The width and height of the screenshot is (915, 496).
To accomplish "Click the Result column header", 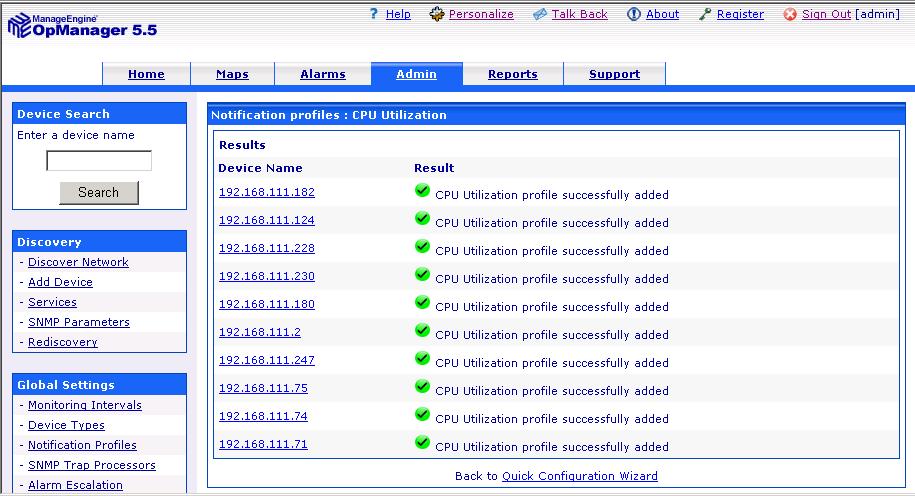I will (434, 168).
